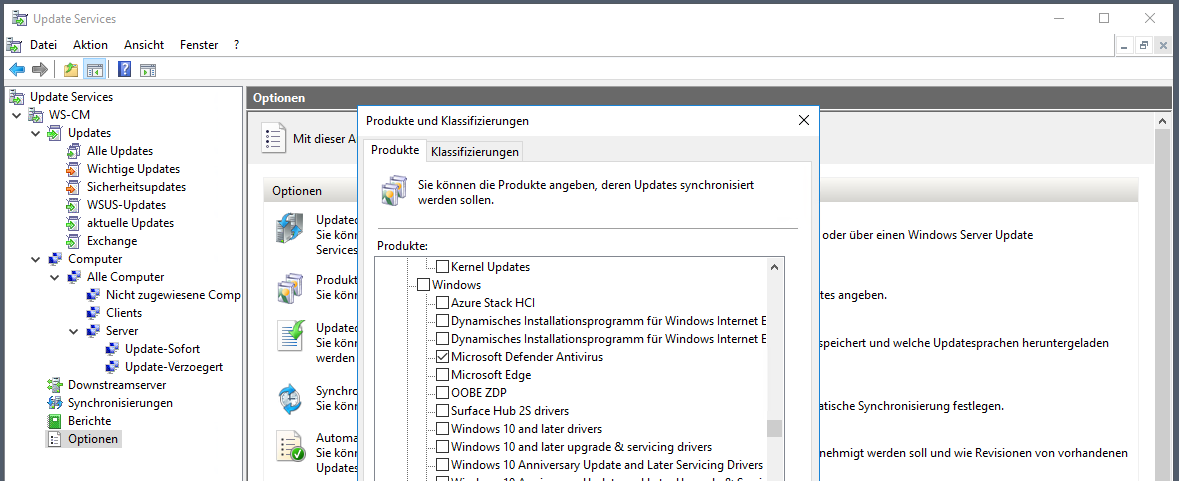
Task: Switch to the Klassifizierungen tab
Action: coord(474,152)
